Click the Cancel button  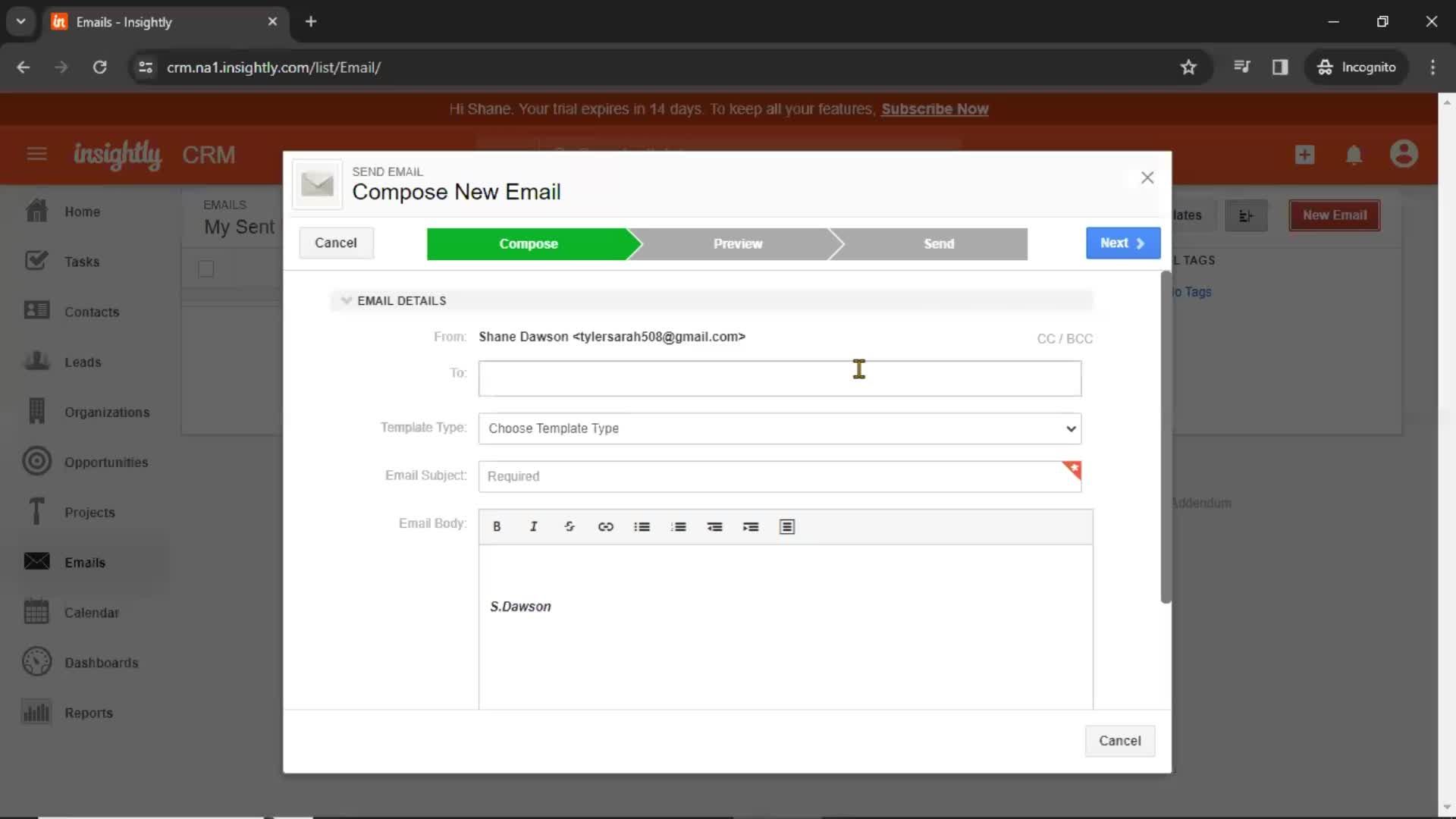(335, 242)
